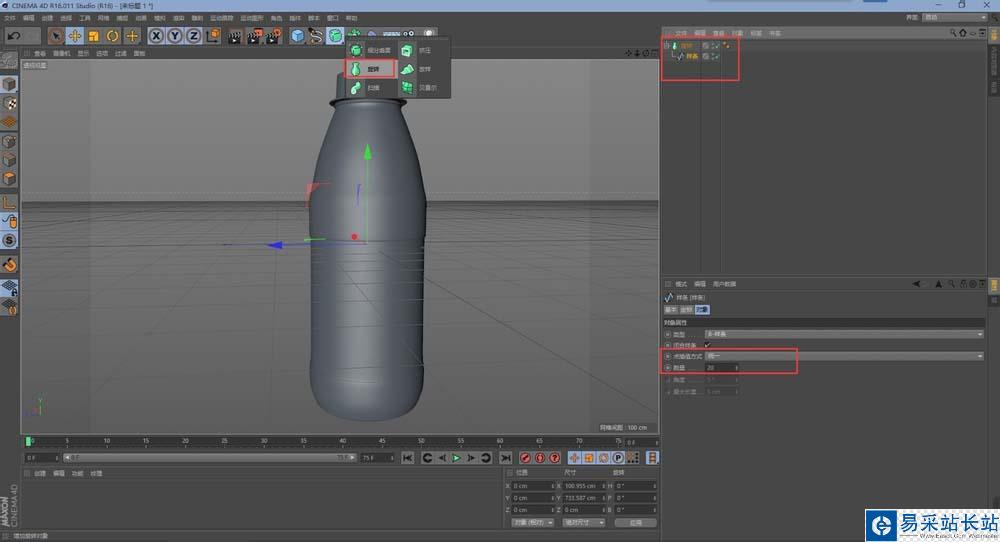
Task: Open the spline type (类型) dropdown
Action: [x=843, y=333]
